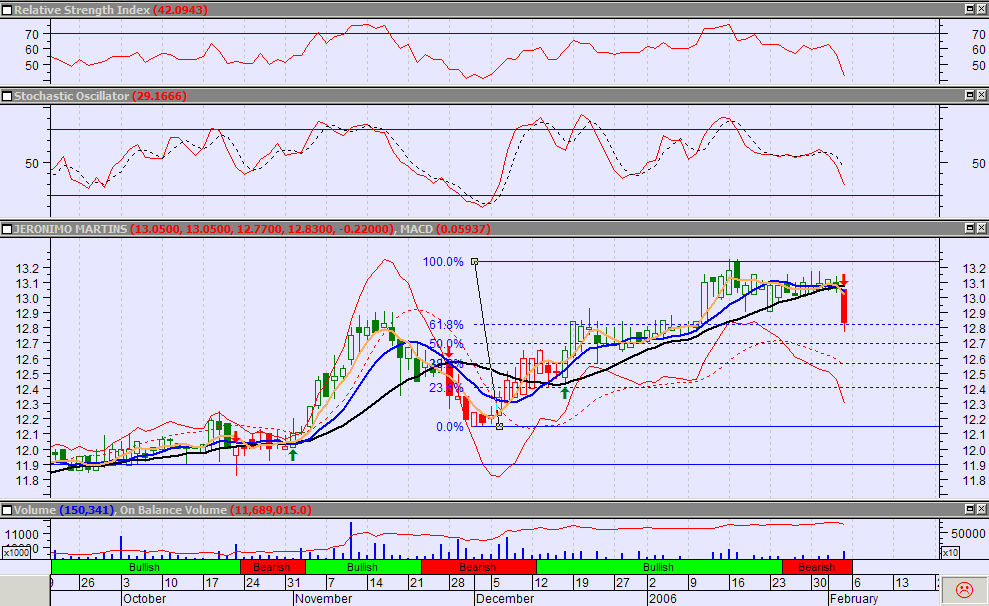Select the Fibonacci 0.0% label
The height and width of the screenshot is (606, 989).
pyautogui.click(x=450, y=427)
